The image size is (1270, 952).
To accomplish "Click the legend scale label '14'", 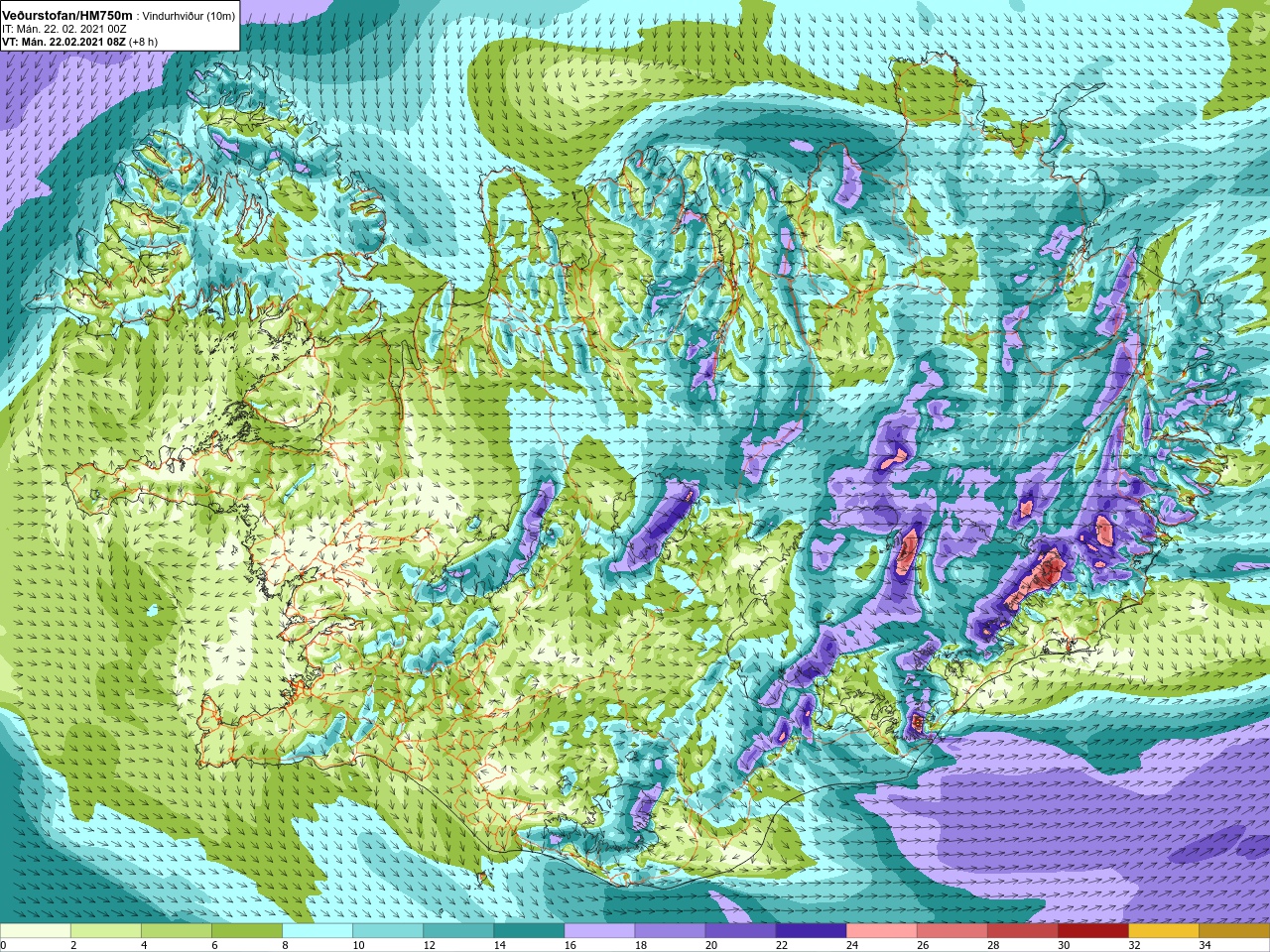I will click(499, 945).
